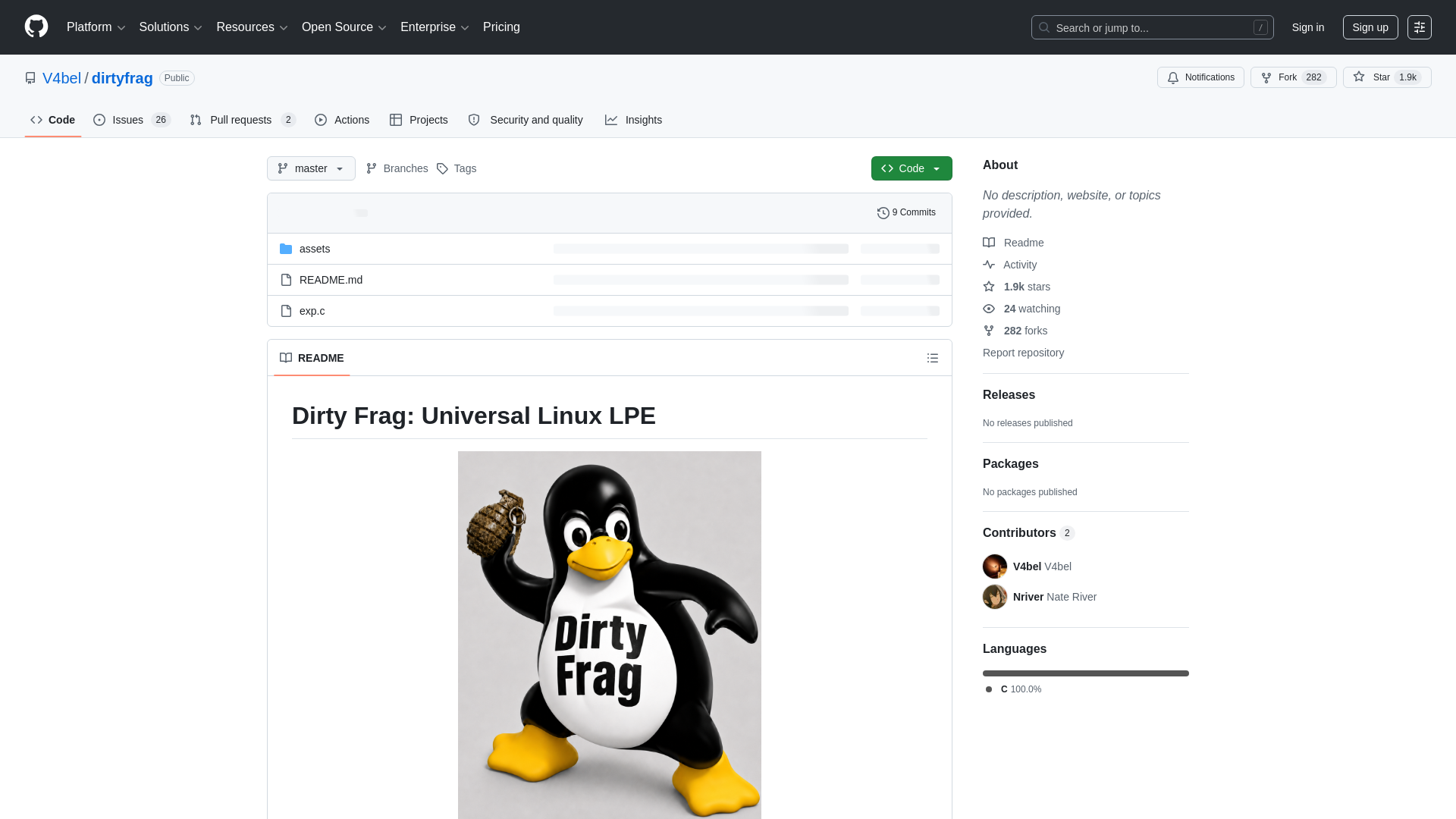The height and width of the screenshot is (819, 1456).
Task: Click the README.md file icon
Action: [x=286, y=280]
